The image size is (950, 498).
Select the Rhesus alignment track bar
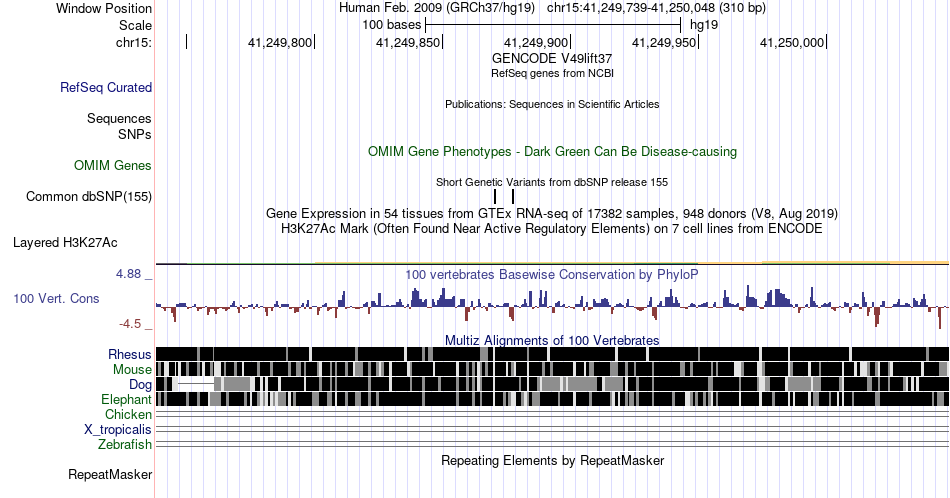coord(553,354)
